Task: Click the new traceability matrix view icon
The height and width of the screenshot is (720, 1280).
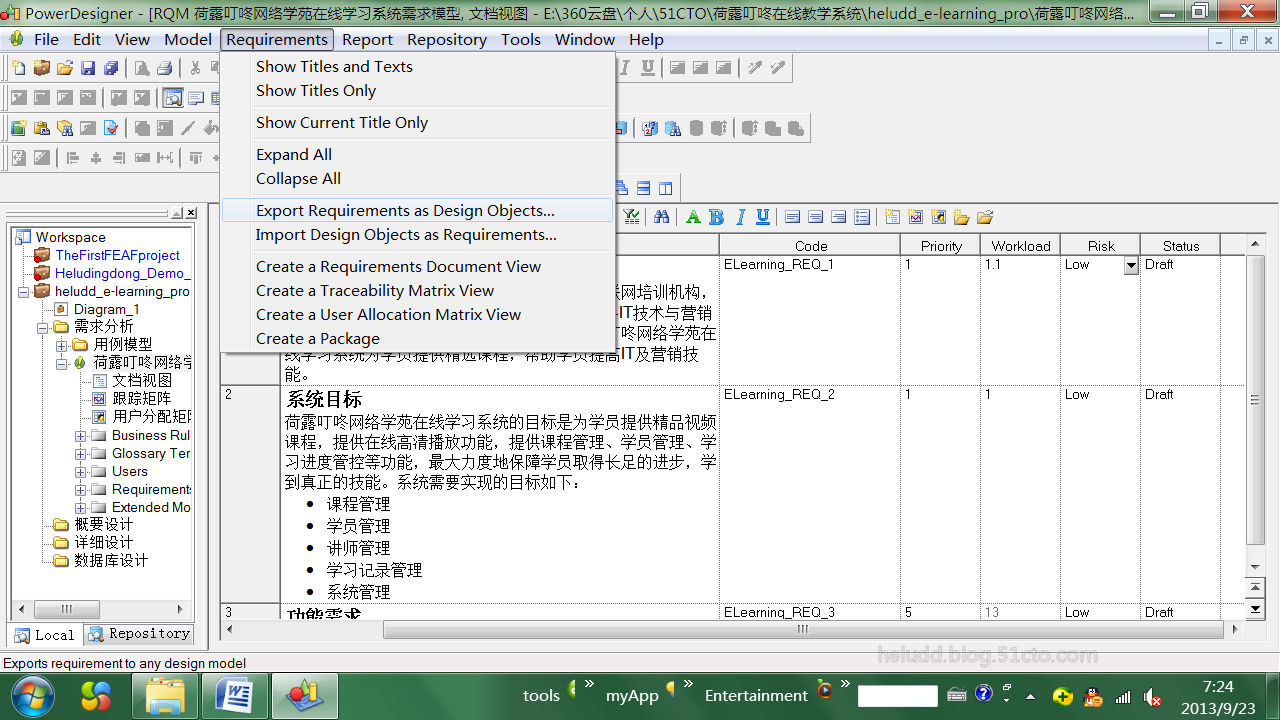Action: 915,217
